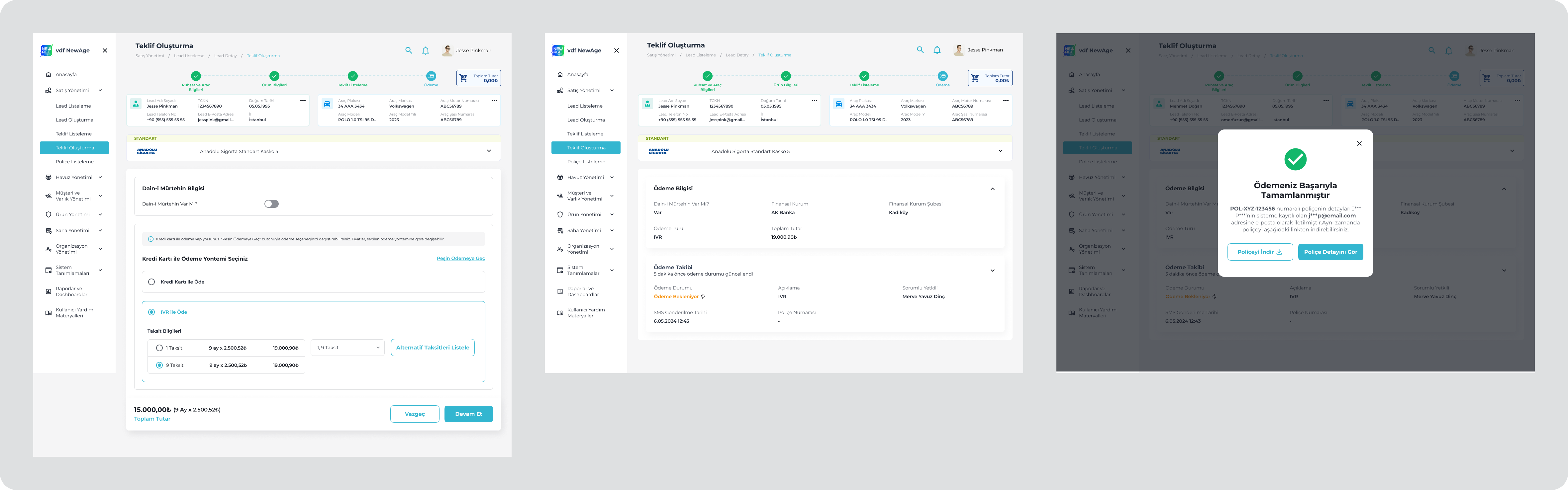The image size is (1568, 490).
Task: Open Lead Oluşturma in leftmost sidebar
Action: point(74,120)
